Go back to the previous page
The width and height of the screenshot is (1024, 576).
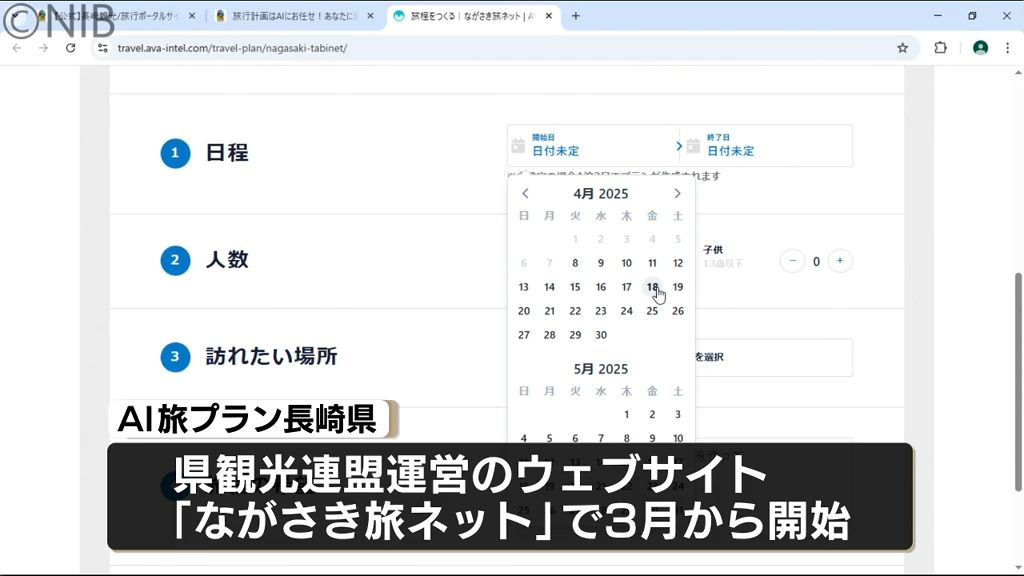(x=17, y=48)
